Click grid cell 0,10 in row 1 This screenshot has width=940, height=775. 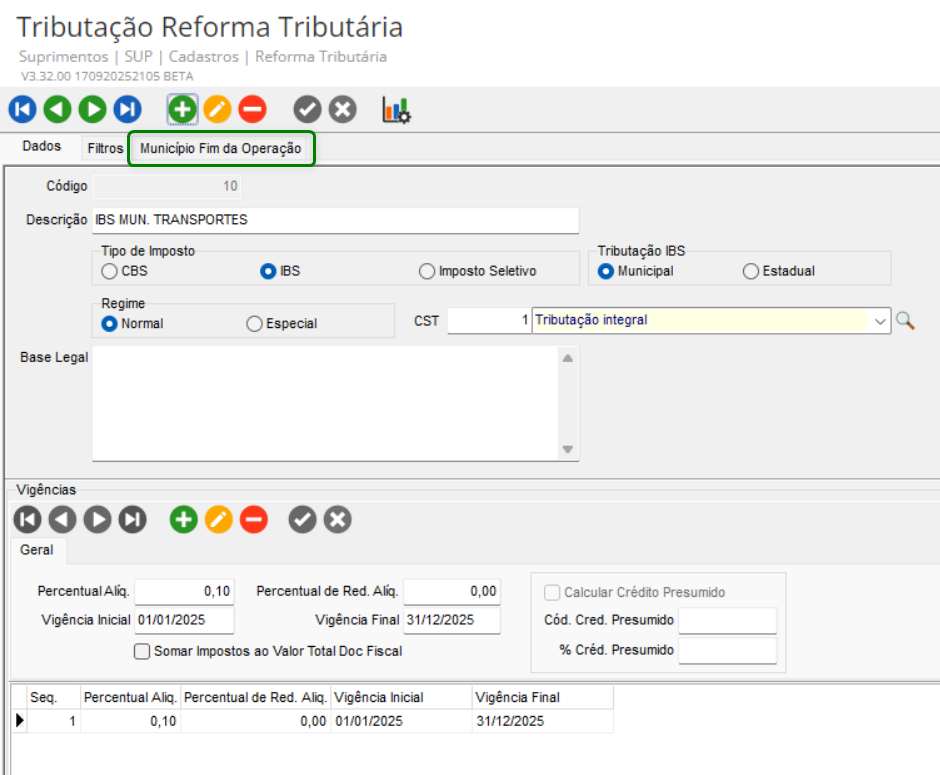[130, 721]
